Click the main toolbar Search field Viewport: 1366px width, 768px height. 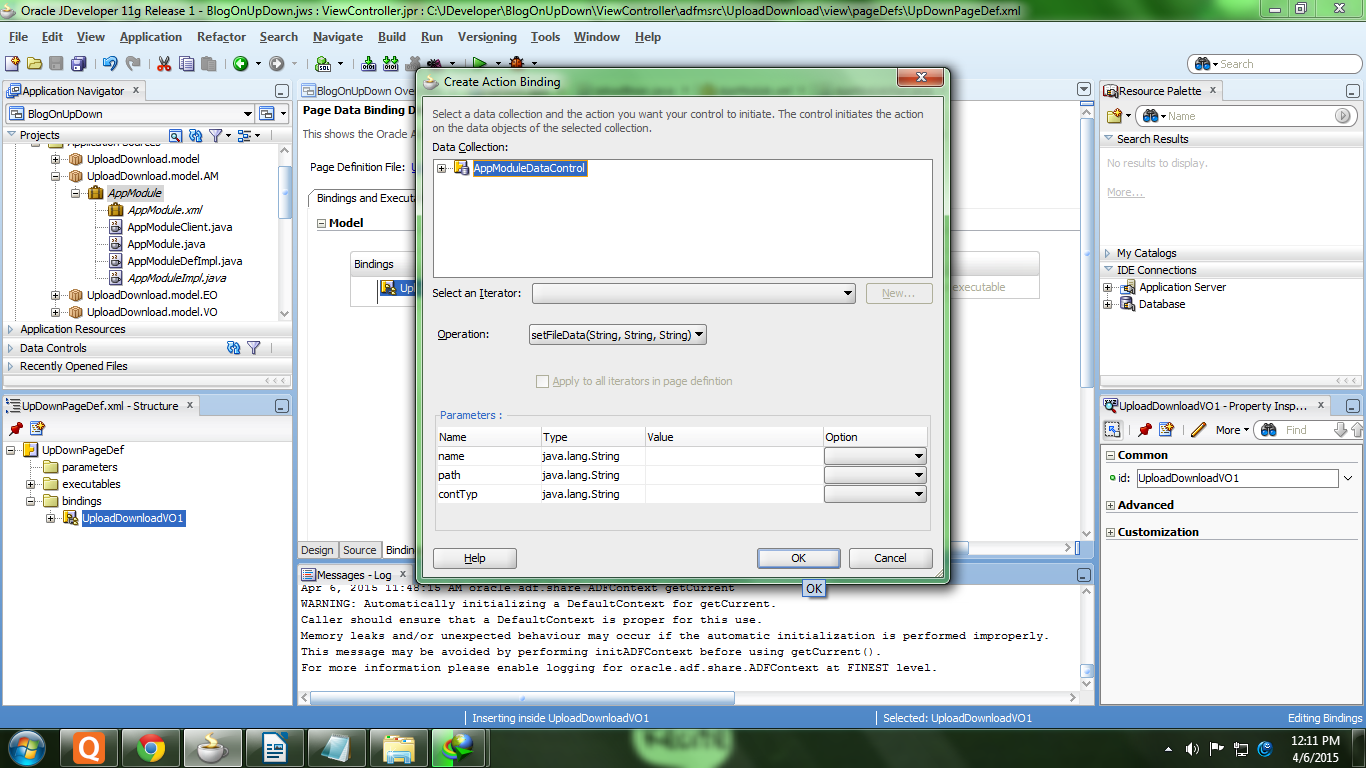coord(1274,64)
